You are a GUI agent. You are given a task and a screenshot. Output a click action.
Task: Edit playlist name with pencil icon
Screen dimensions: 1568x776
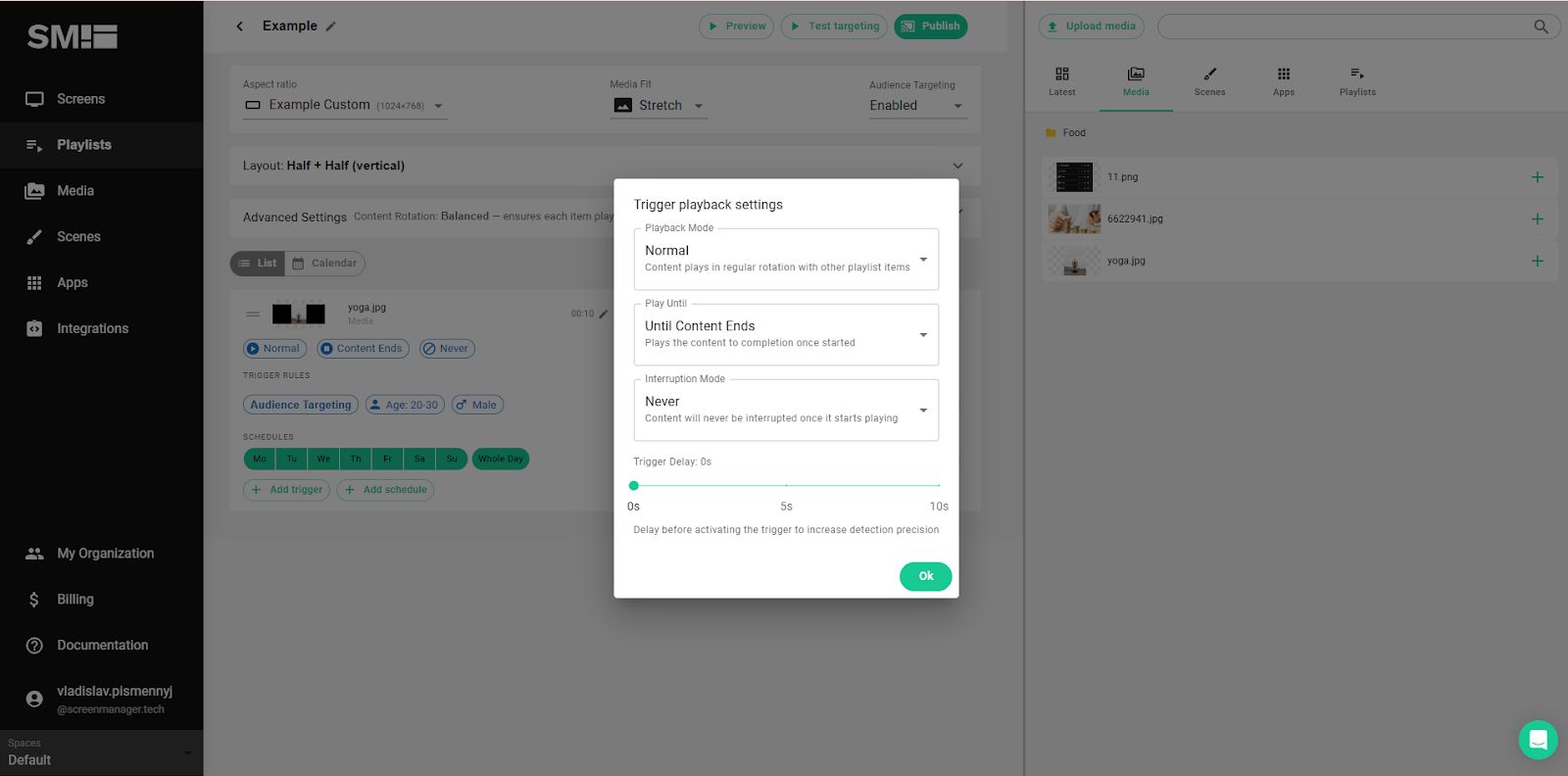coord(331,26)
